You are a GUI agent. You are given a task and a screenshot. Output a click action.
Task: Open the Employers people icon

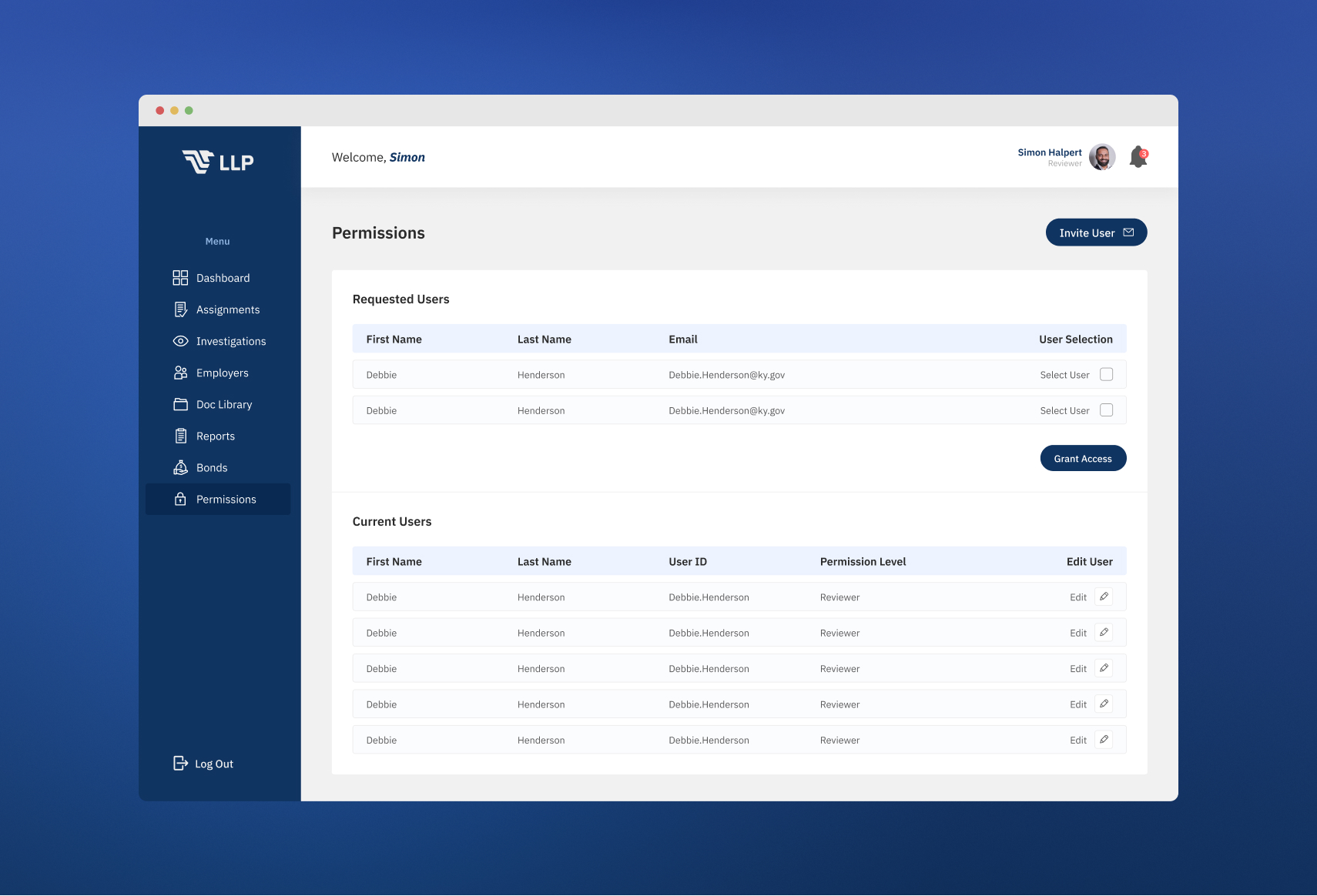click(181, 373)
